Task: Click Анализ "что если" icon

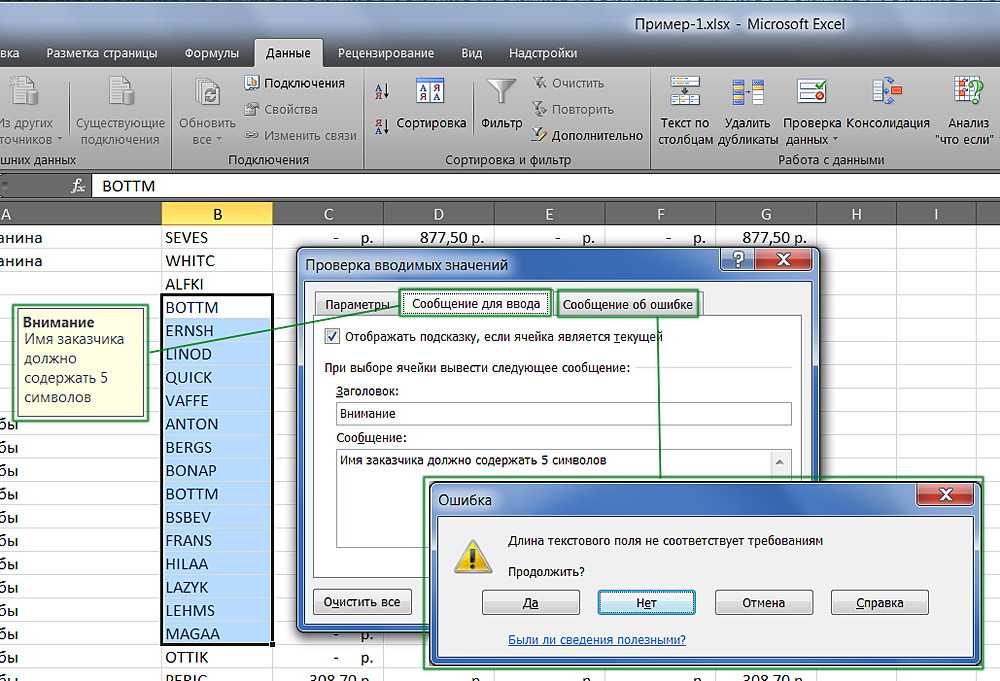Action: (967, 91)
